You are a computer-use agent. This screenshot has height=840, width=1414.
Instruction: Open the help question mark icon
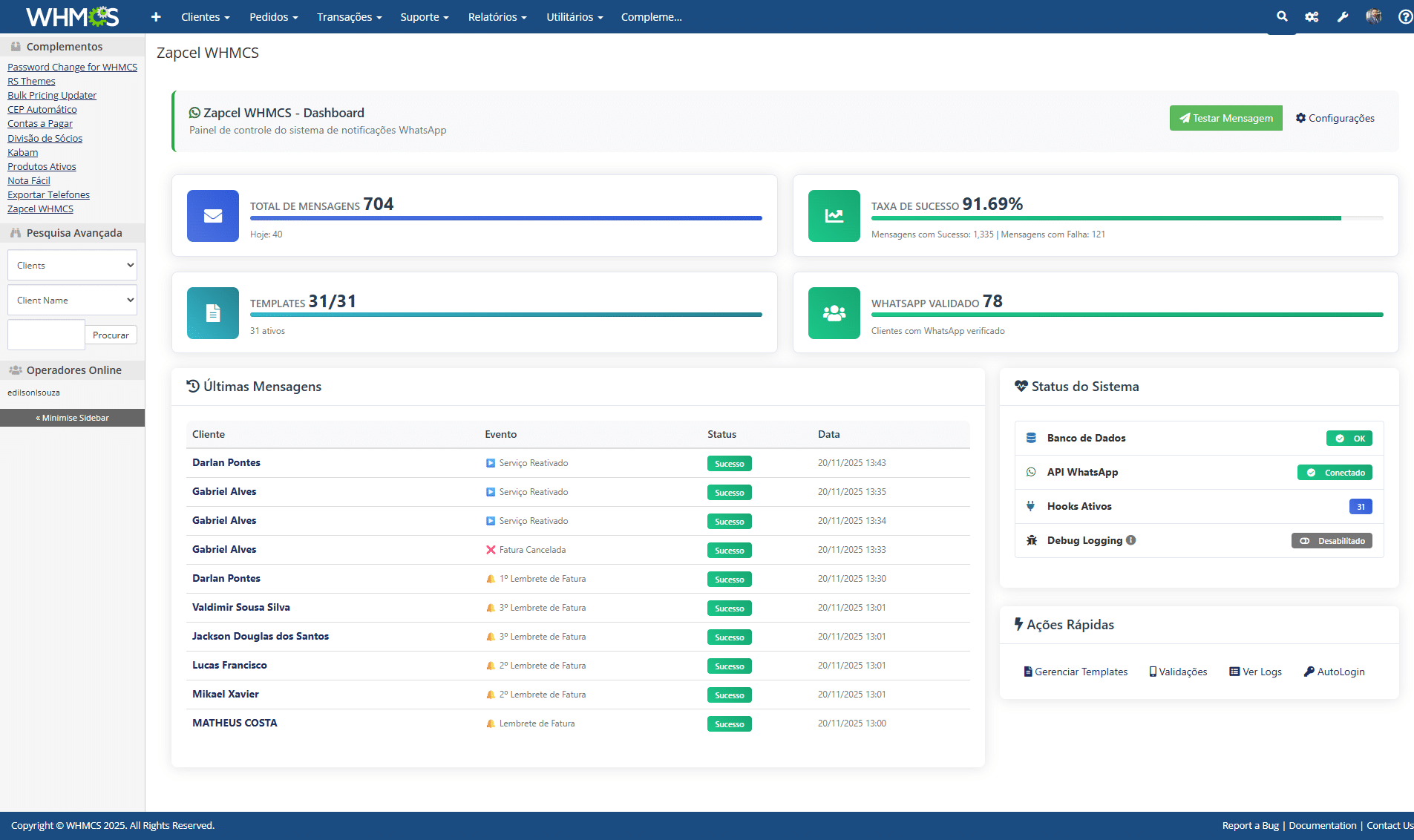point(1405,16)
